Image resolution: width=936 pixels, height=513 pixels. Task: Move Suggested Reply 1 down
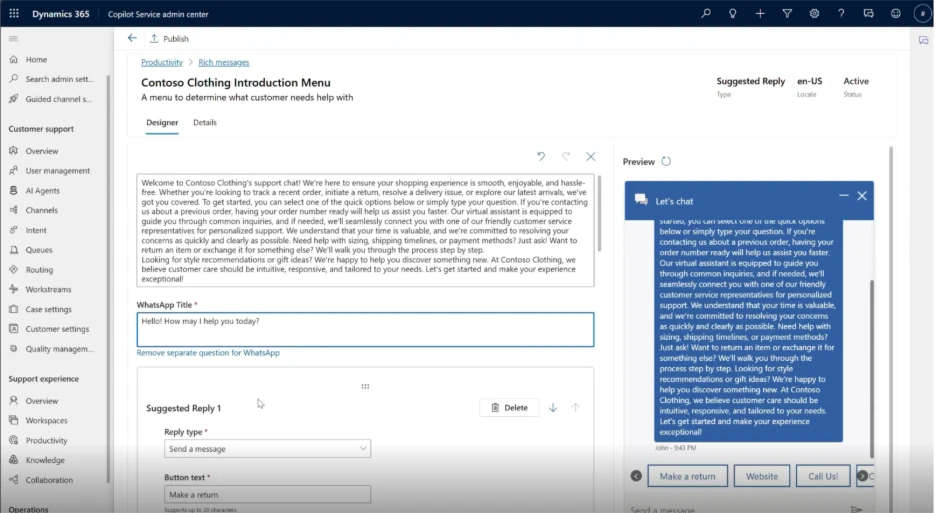[553, 408]
